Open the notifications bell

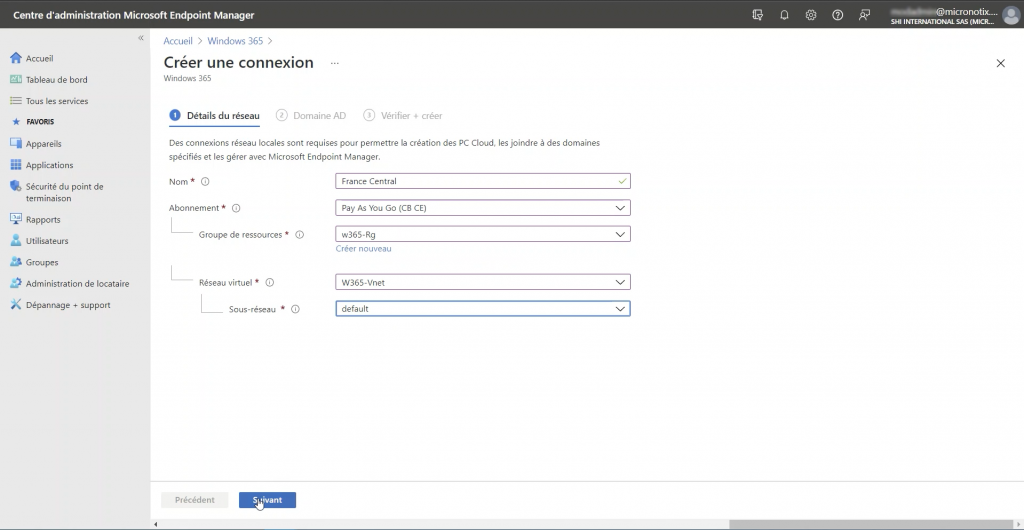[x=784, y=14]
